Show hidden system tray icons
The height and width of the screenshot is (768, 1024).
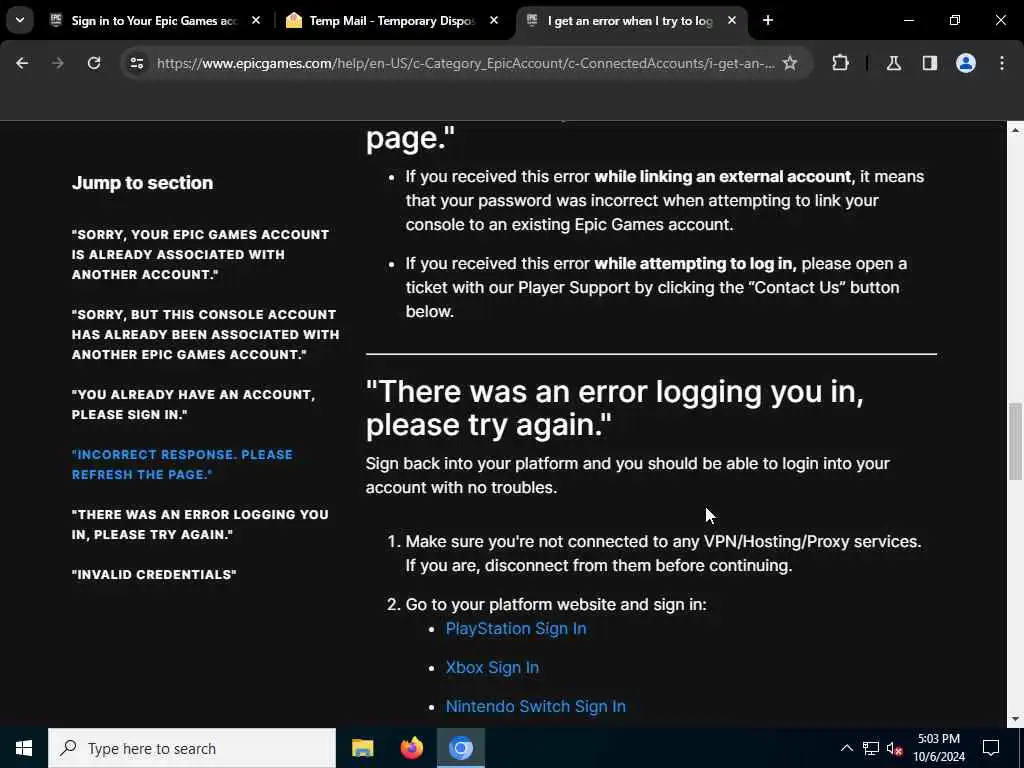(x=846, y=748)
